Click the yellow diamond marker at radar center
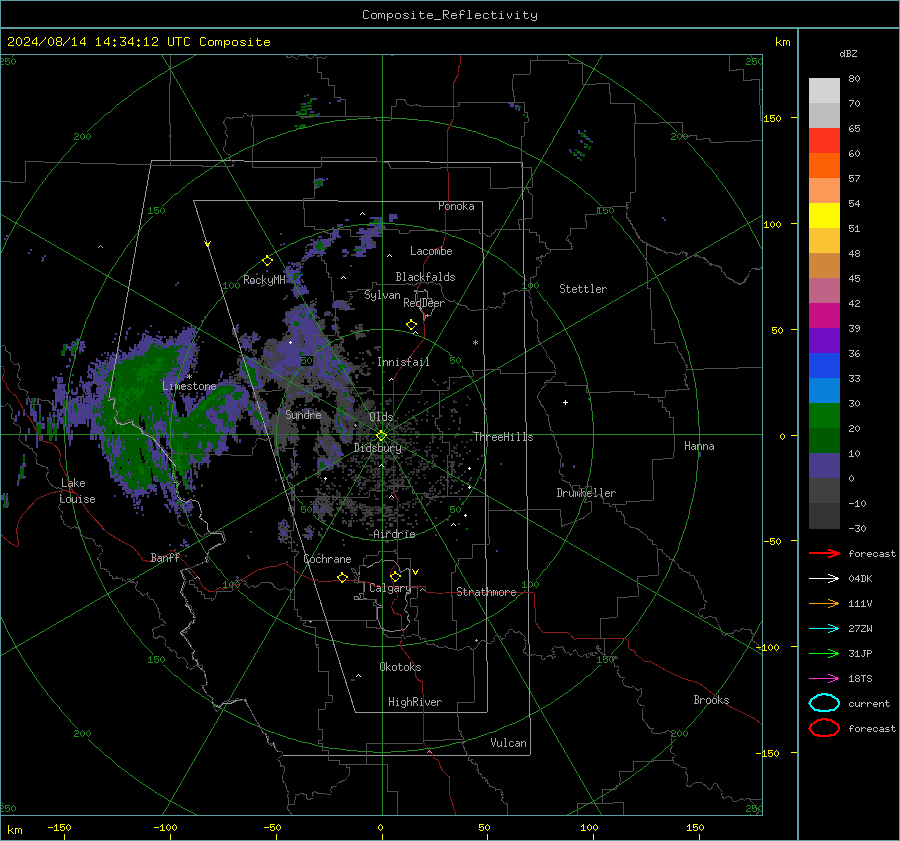Screen dimensions: 900x841 [382, 436]
